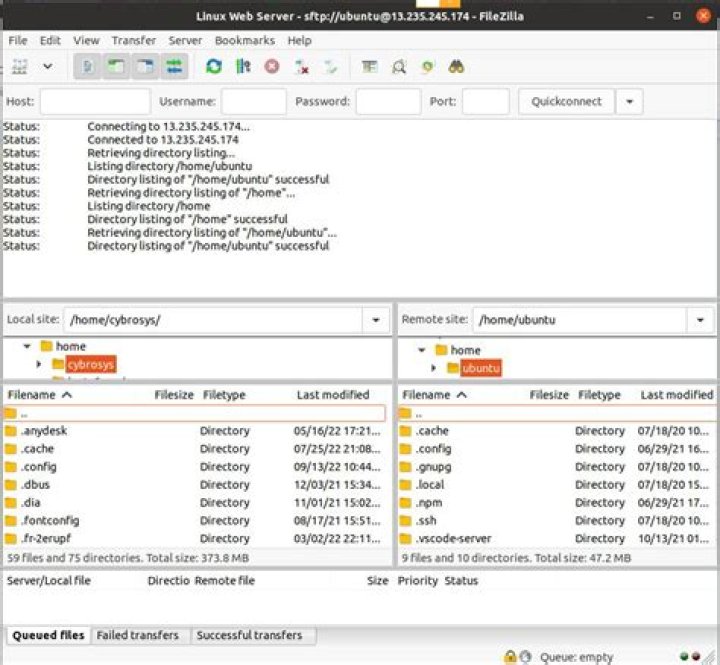Toggle message log display button

pyautogui.click(x=87, y=67)
